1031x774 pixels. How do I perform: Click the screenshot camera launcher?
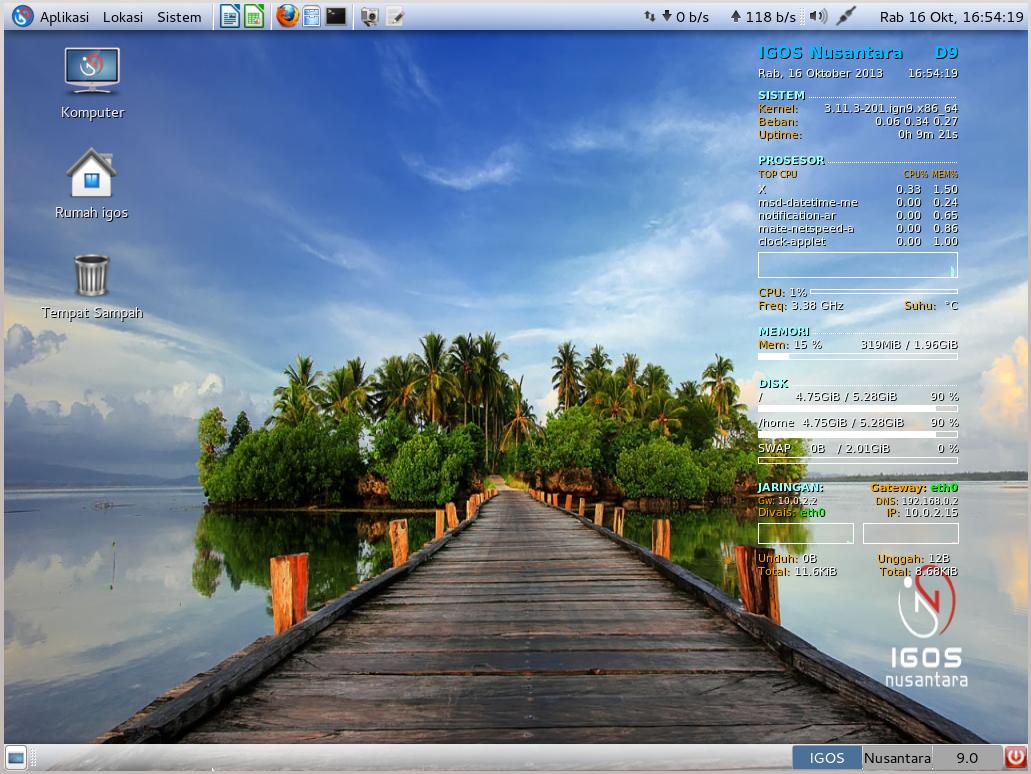[370, 16]
